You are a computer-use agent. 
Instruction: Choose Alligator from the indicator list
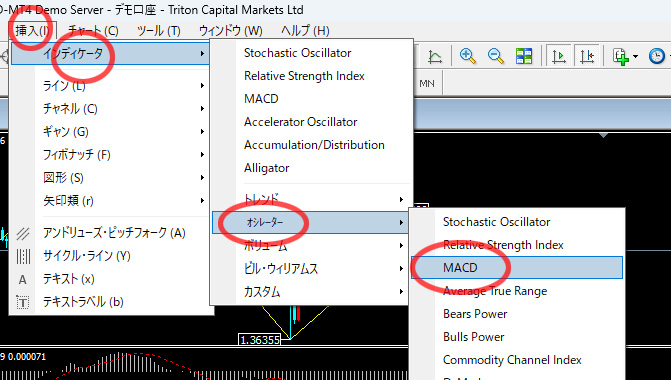267,168
